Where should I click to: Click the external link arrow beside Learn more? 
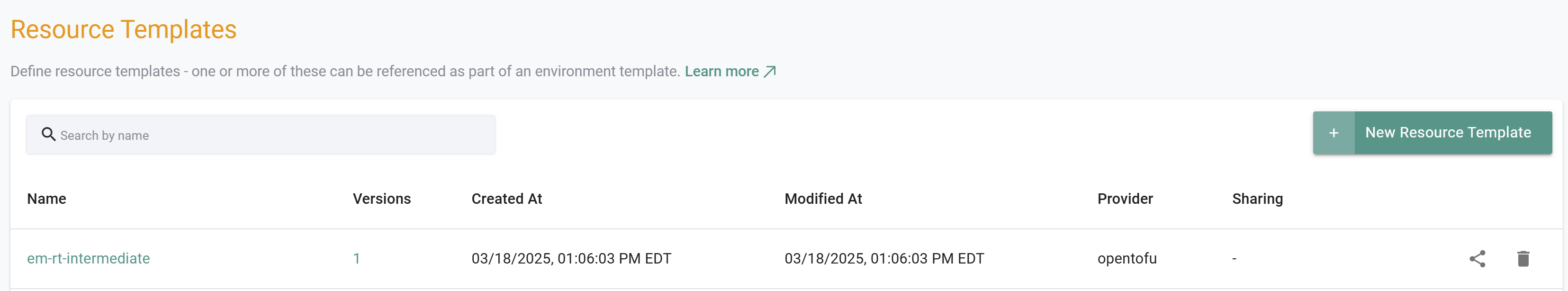coord(770,72)
